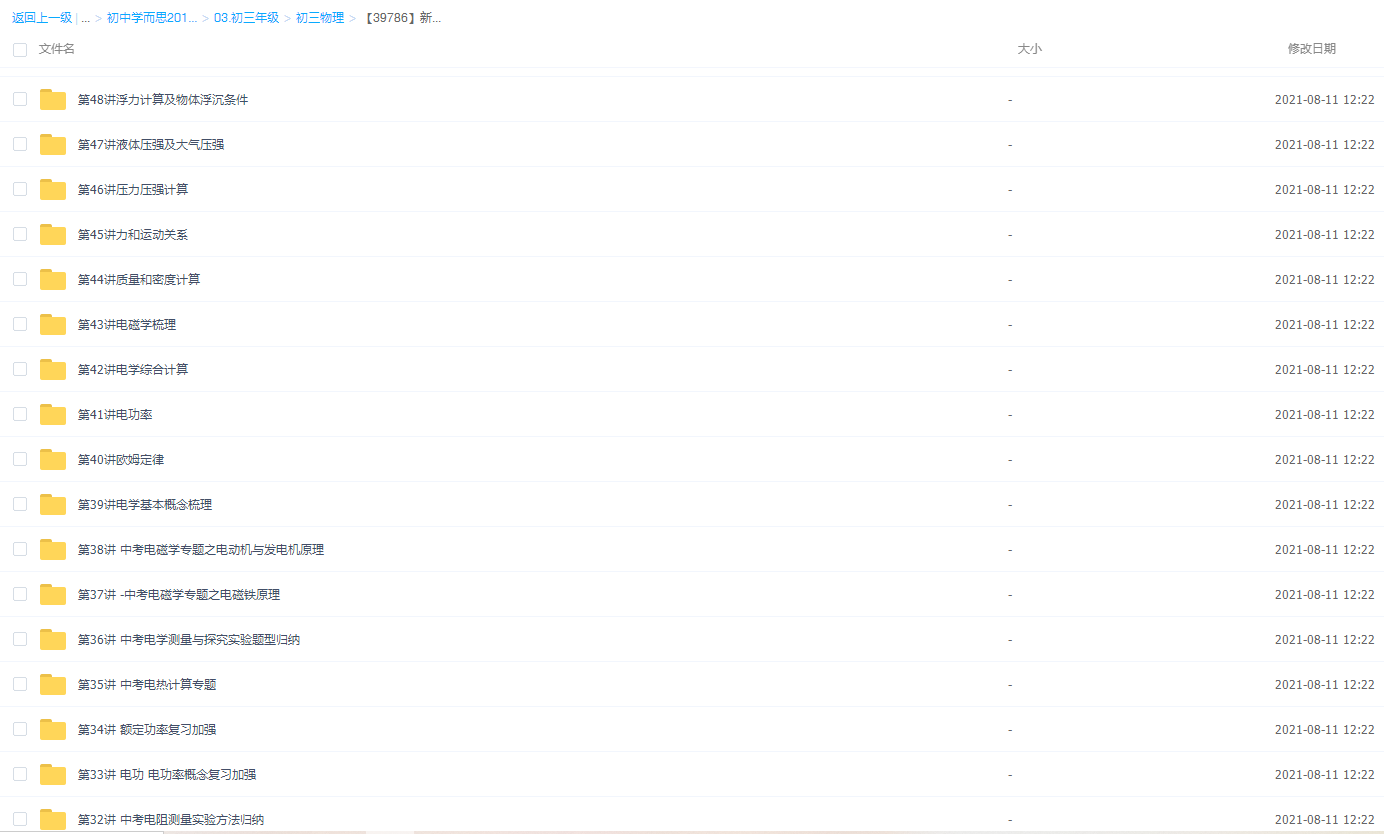Click folder icon beside 第40讲欧姆定律
This screenshot has width=1384, height=834.
(x=53, y=459)
